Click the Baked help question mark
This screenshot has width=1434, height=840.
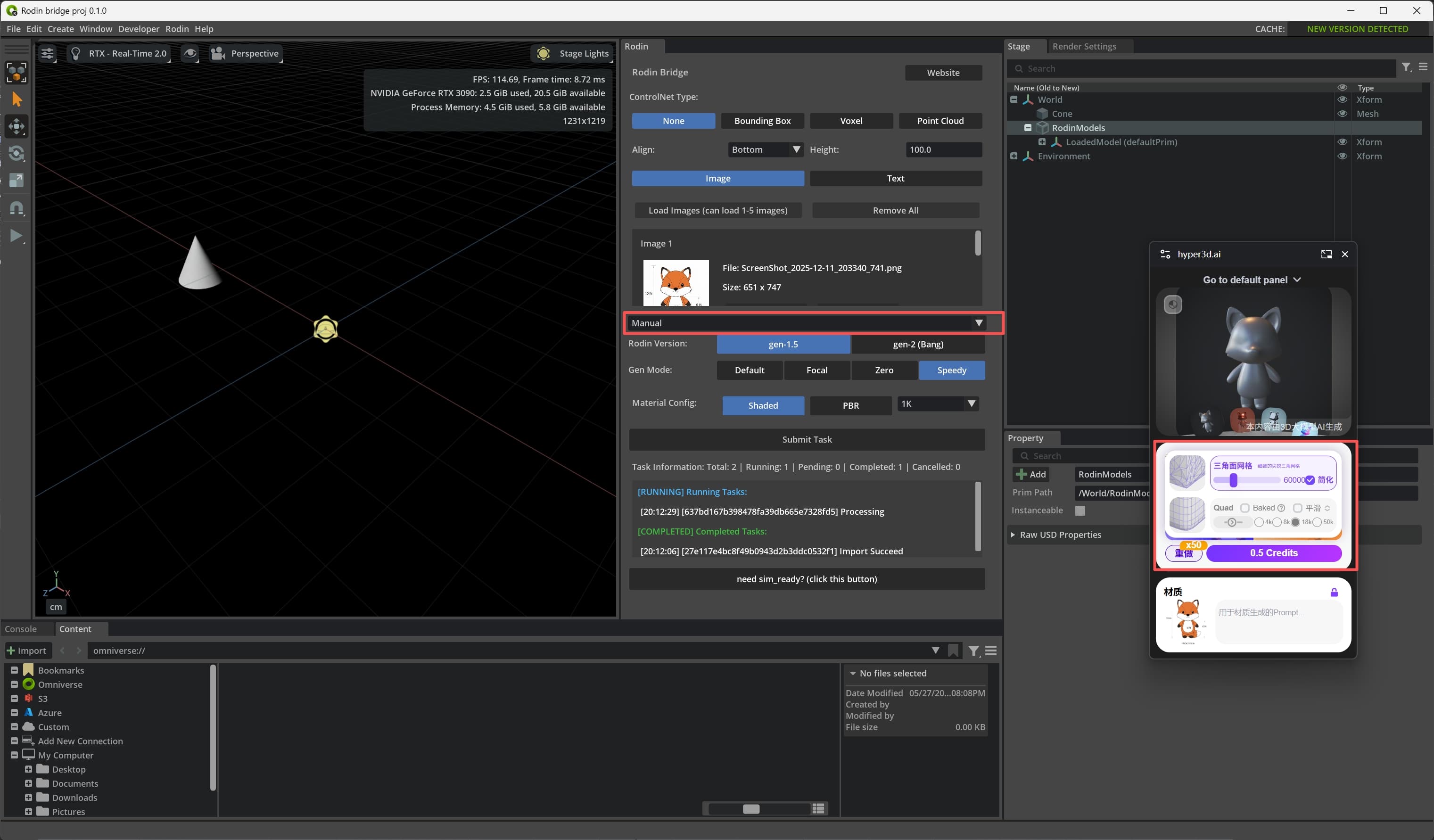1281,508
